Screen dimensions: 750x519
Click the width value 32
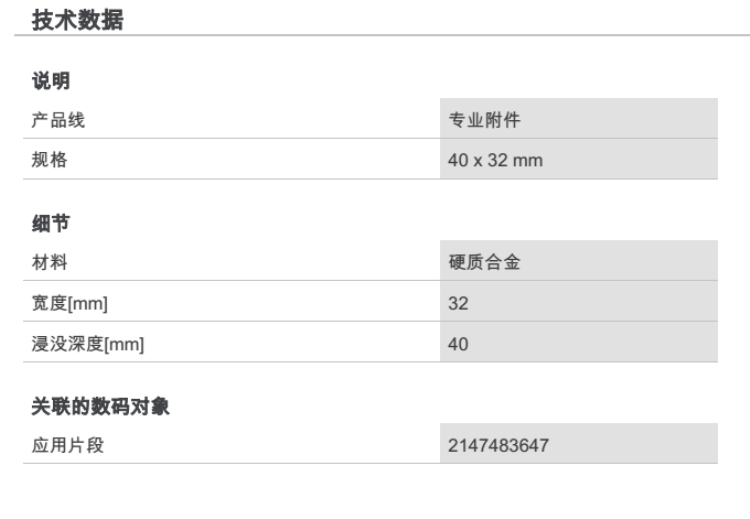458,304
